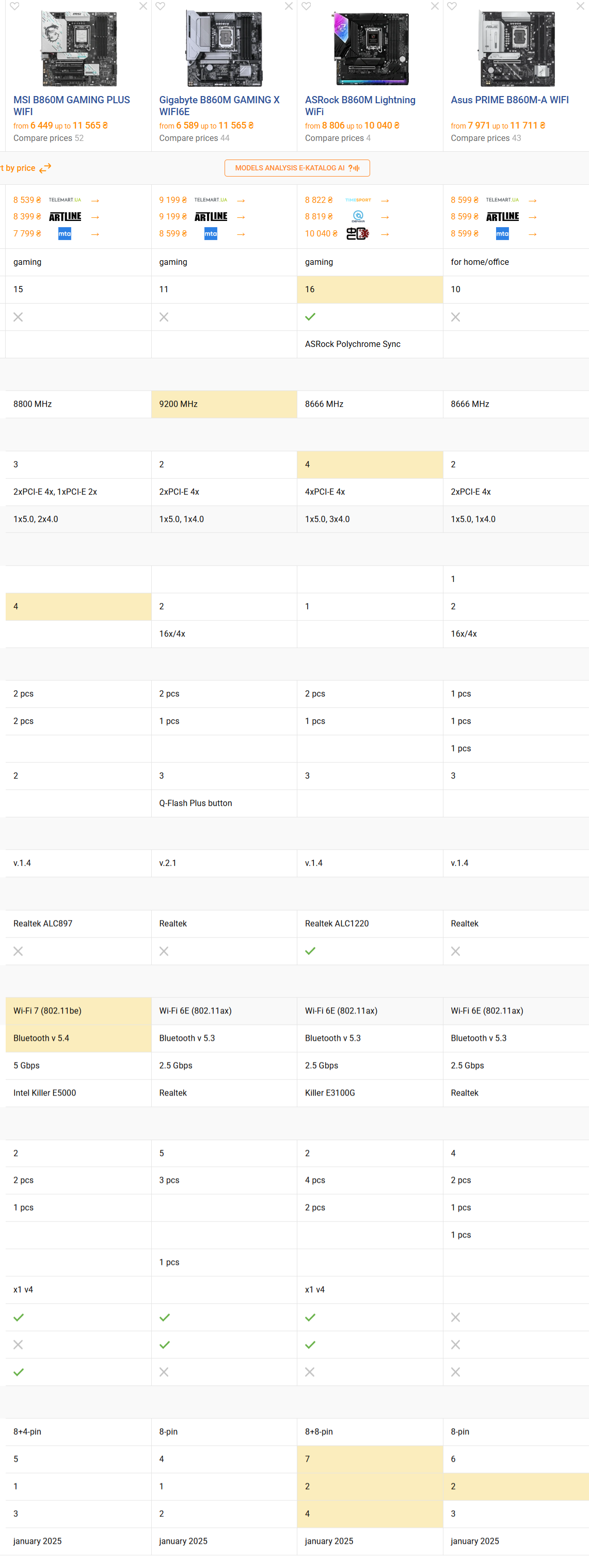Go to Telemart offer arrow in Asus column
589x1568 pixels.
(x=532, y=200)
